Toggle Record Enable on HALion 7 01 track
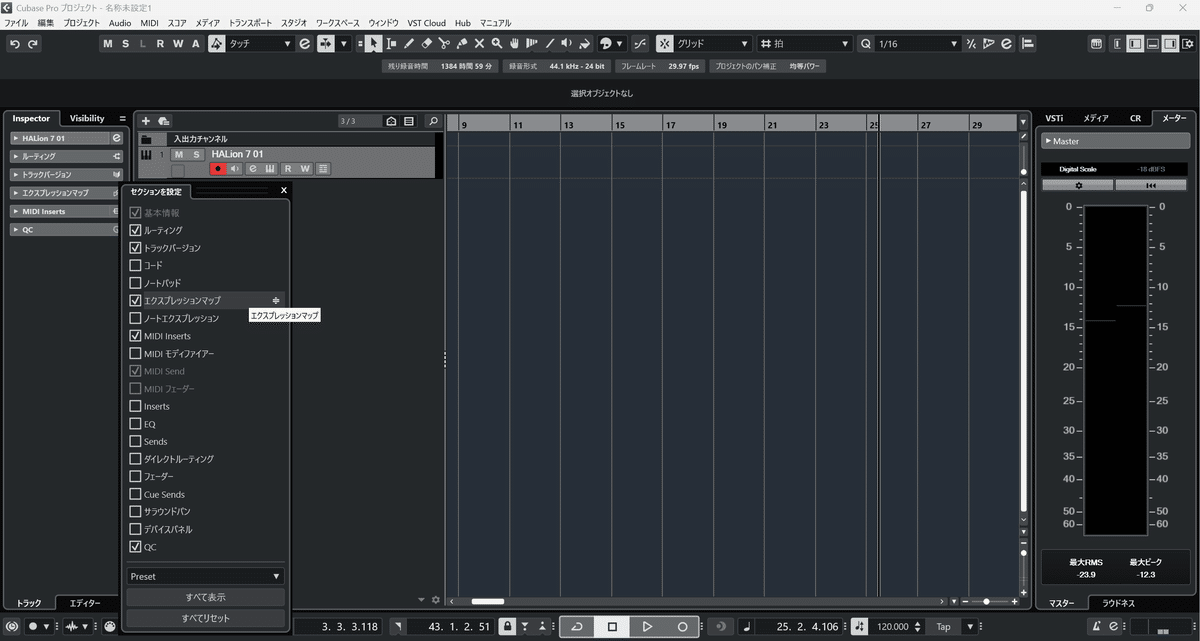Viewport: 1200px width, 641px height. (x=217, y=169)
